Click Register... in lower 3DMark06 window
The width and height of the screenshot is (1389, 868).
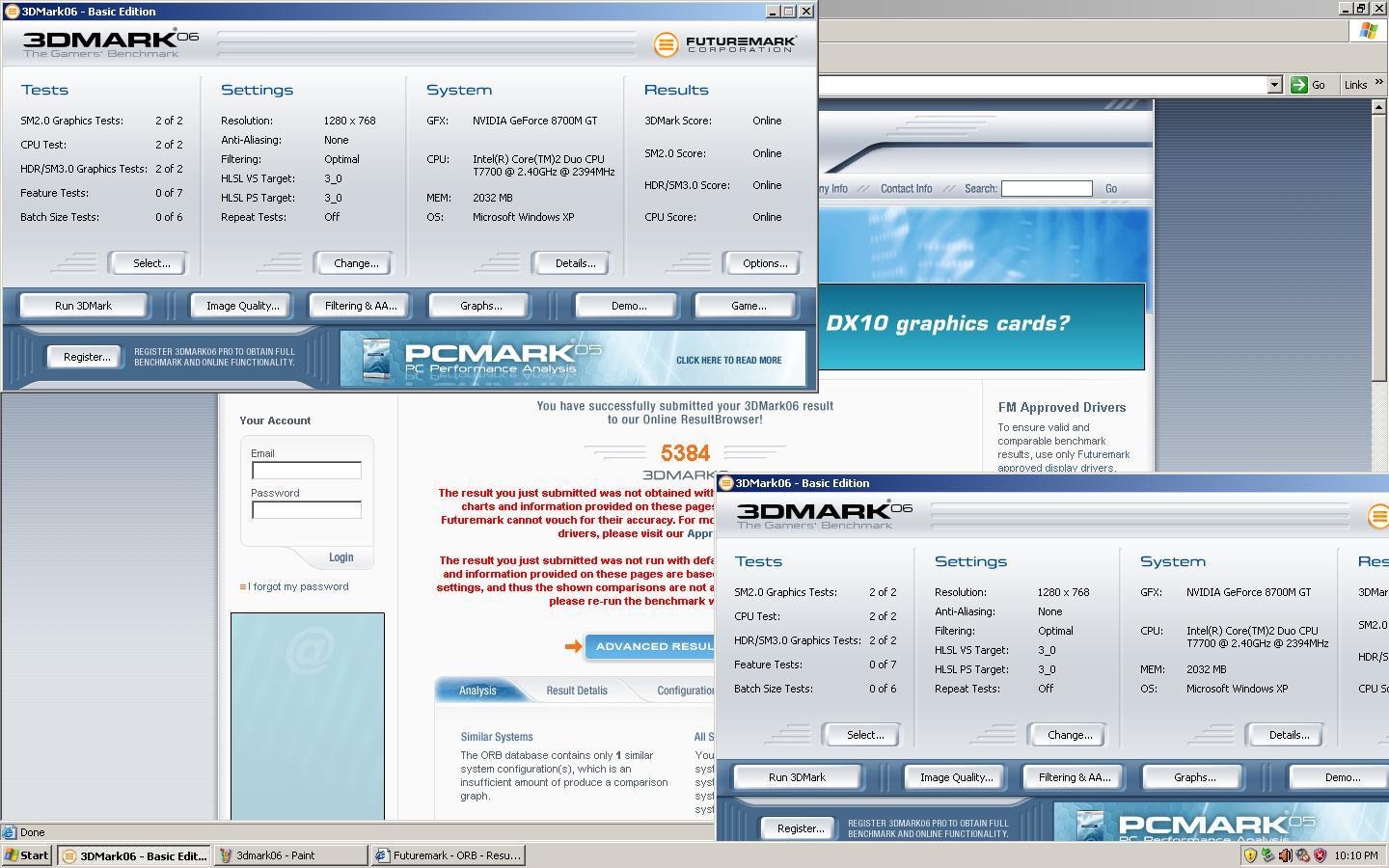pos(801,828)
